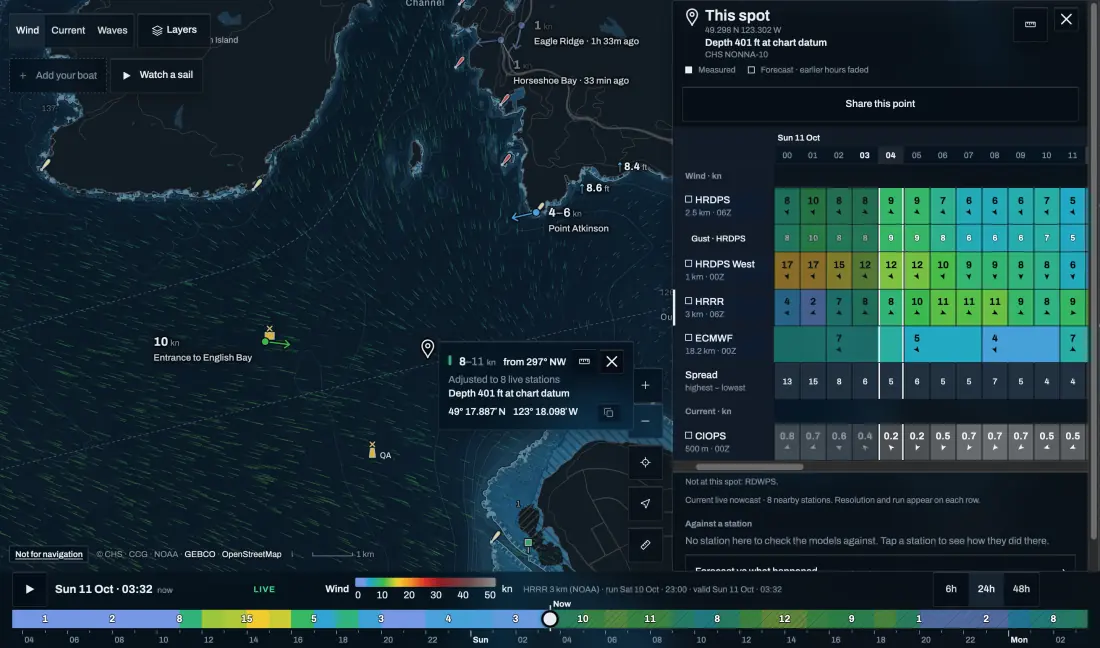Play the forecast timeline animation
Viewport: 1100px width, 648px height.
[29, 589]
